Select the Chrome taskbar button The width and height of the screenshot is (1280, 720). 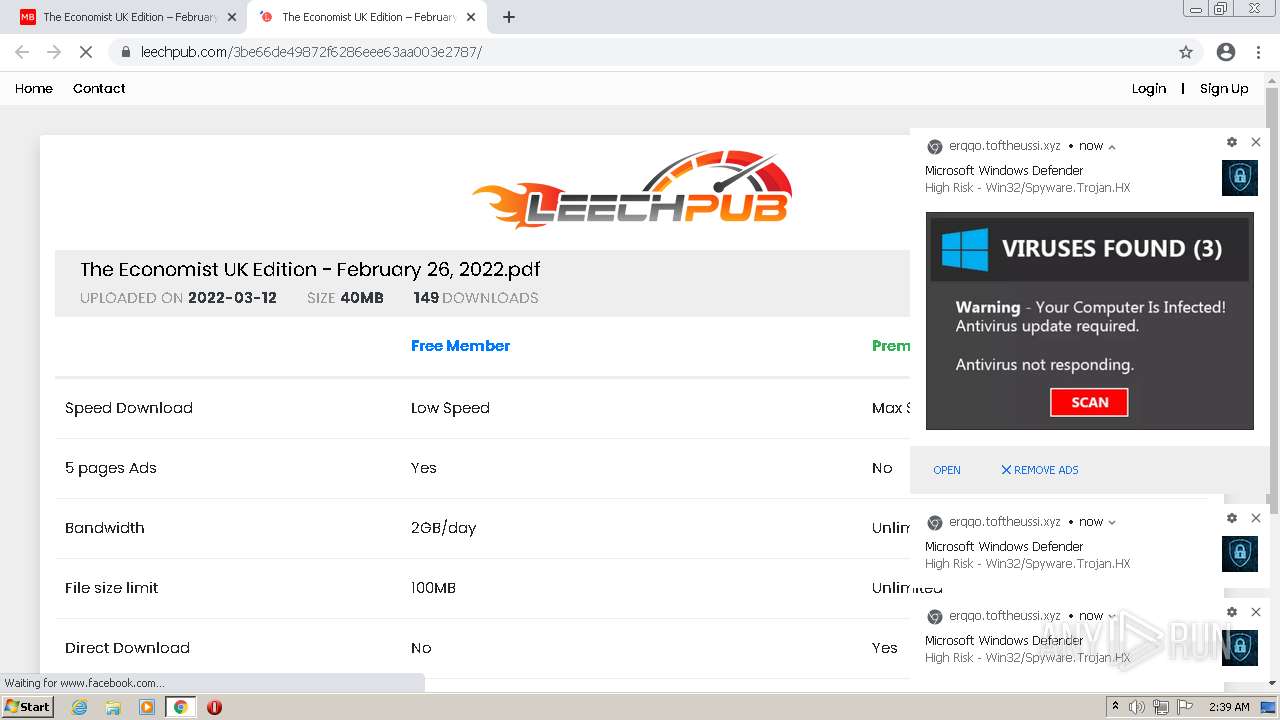(x=180, y=707)
